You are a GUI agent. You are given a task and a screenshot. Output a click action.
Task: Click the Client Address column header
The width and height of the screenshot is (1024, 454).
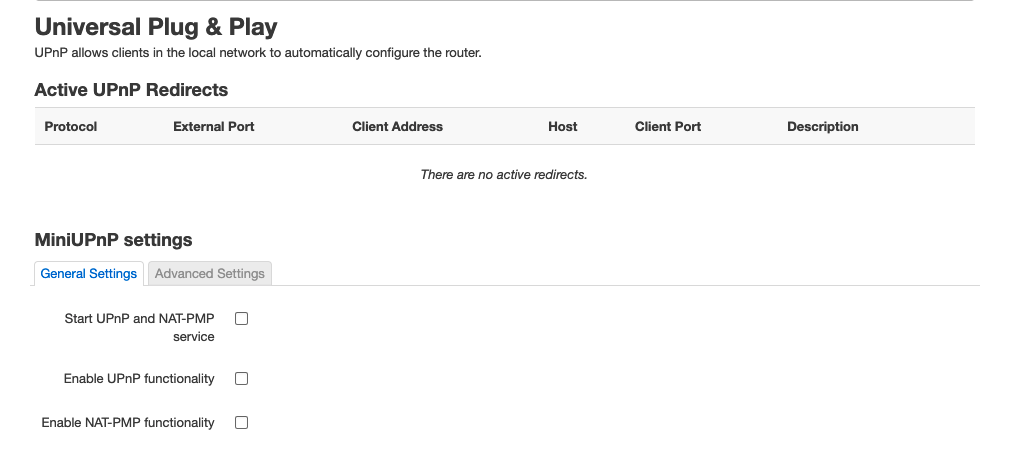(397, 127)
